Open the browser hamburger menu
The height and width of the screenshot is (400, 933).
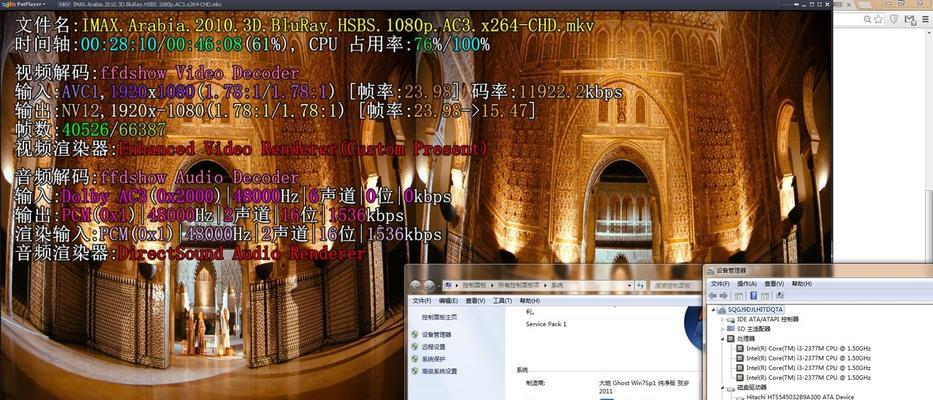coord(925,20)
